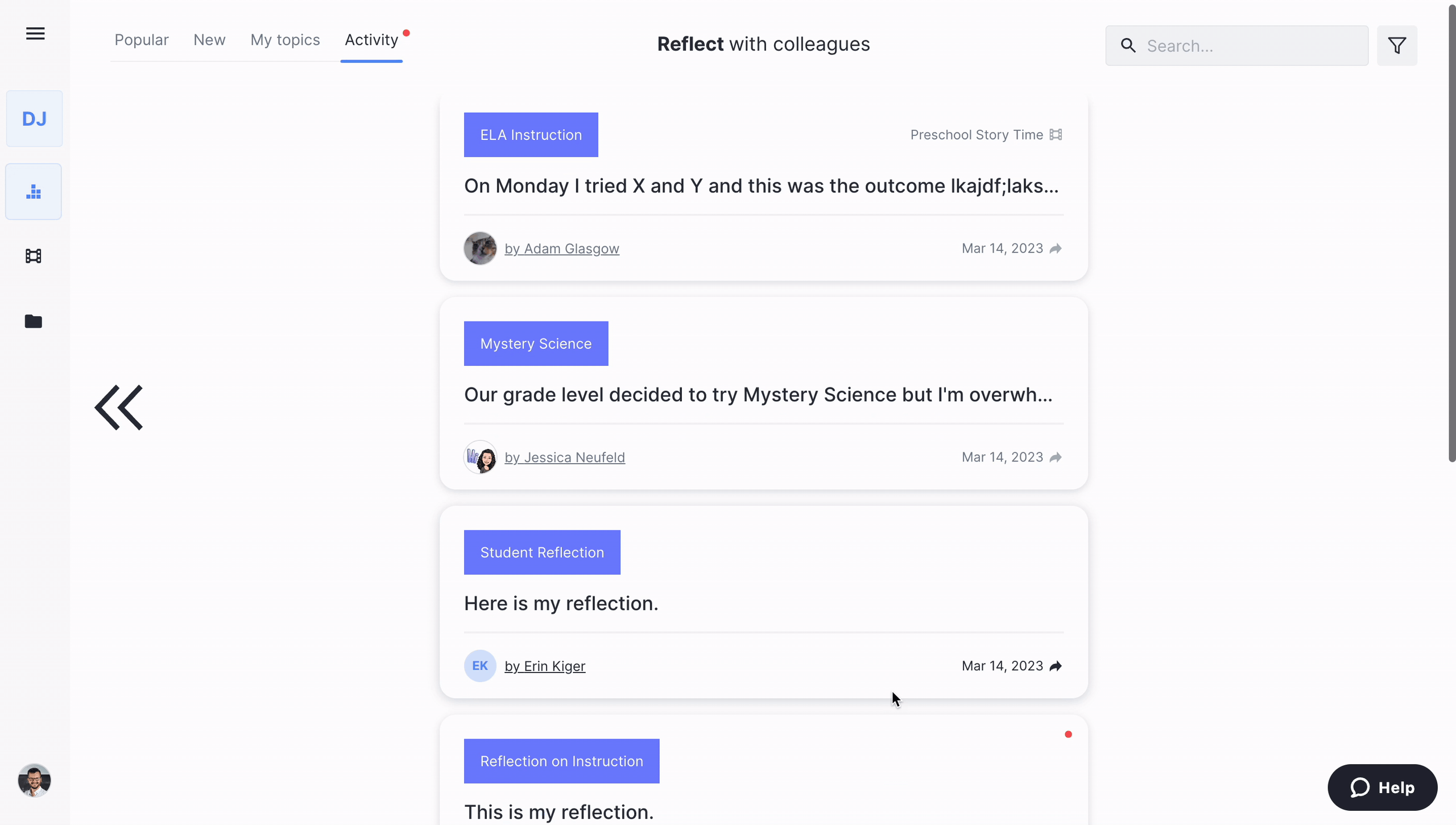Click the DJ workspace avatar
The height and width of the screenshot is (825, 1456).
point(34,118)
